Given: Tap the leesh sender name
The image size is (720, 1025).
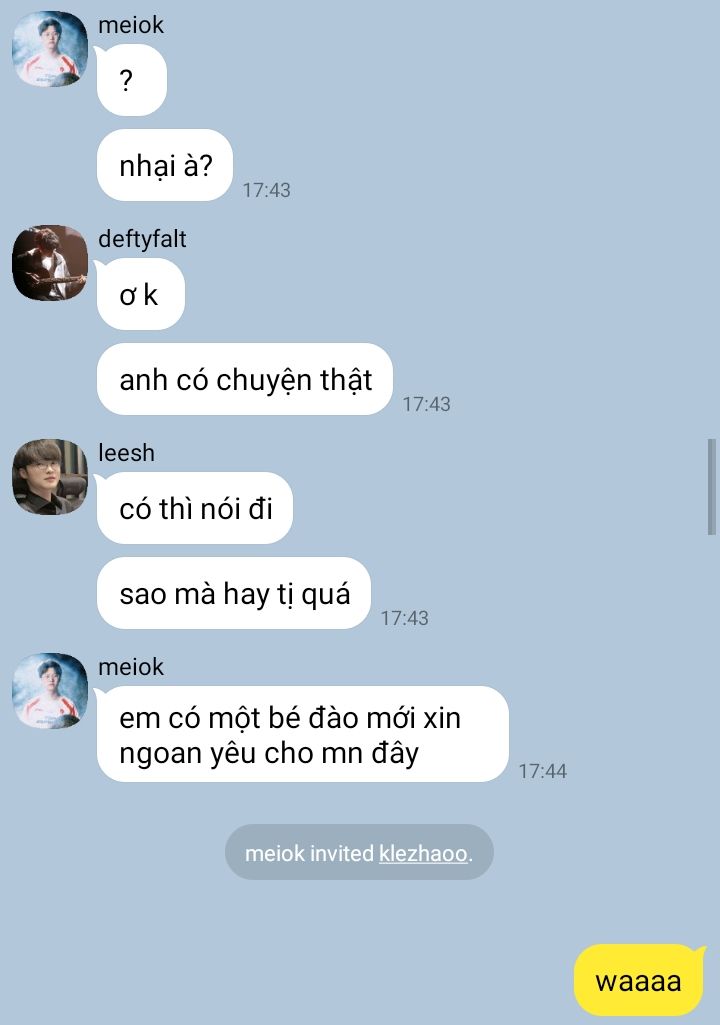Looking at the screenshot, I should [x=126, y=453].
